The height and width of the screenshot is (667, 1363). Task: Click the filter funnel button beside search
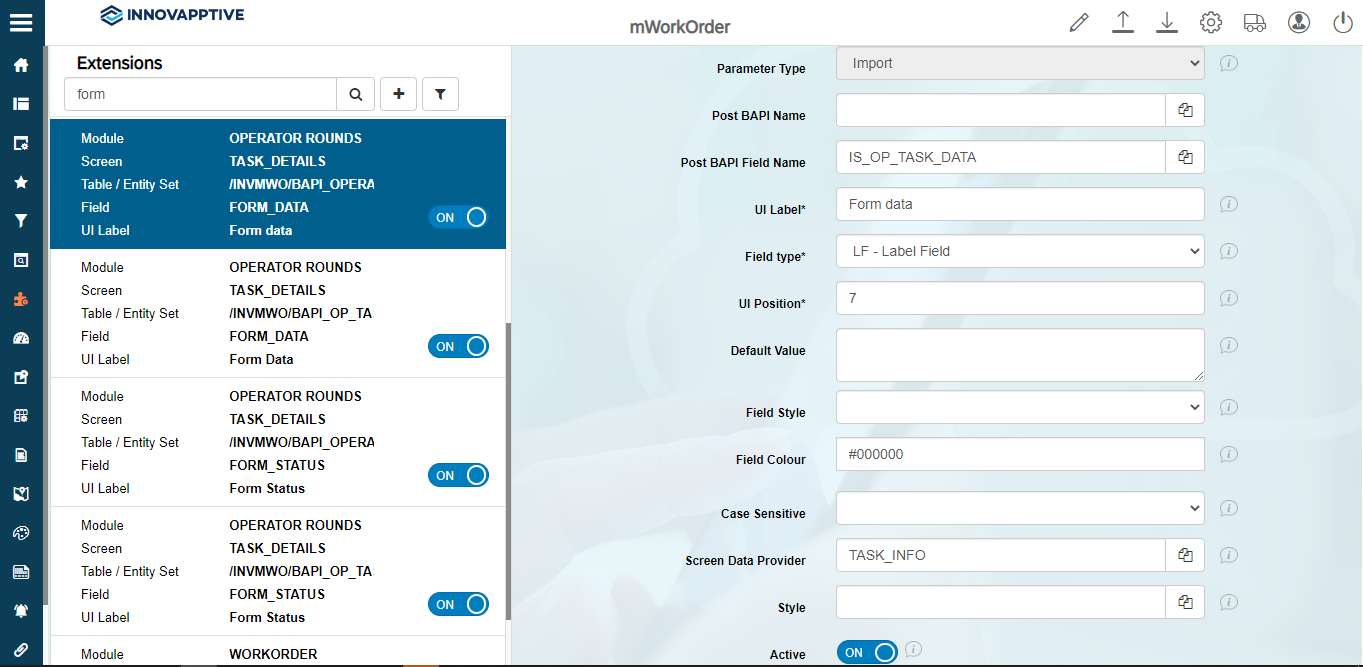pyautogui.click(x=440, y=94)
